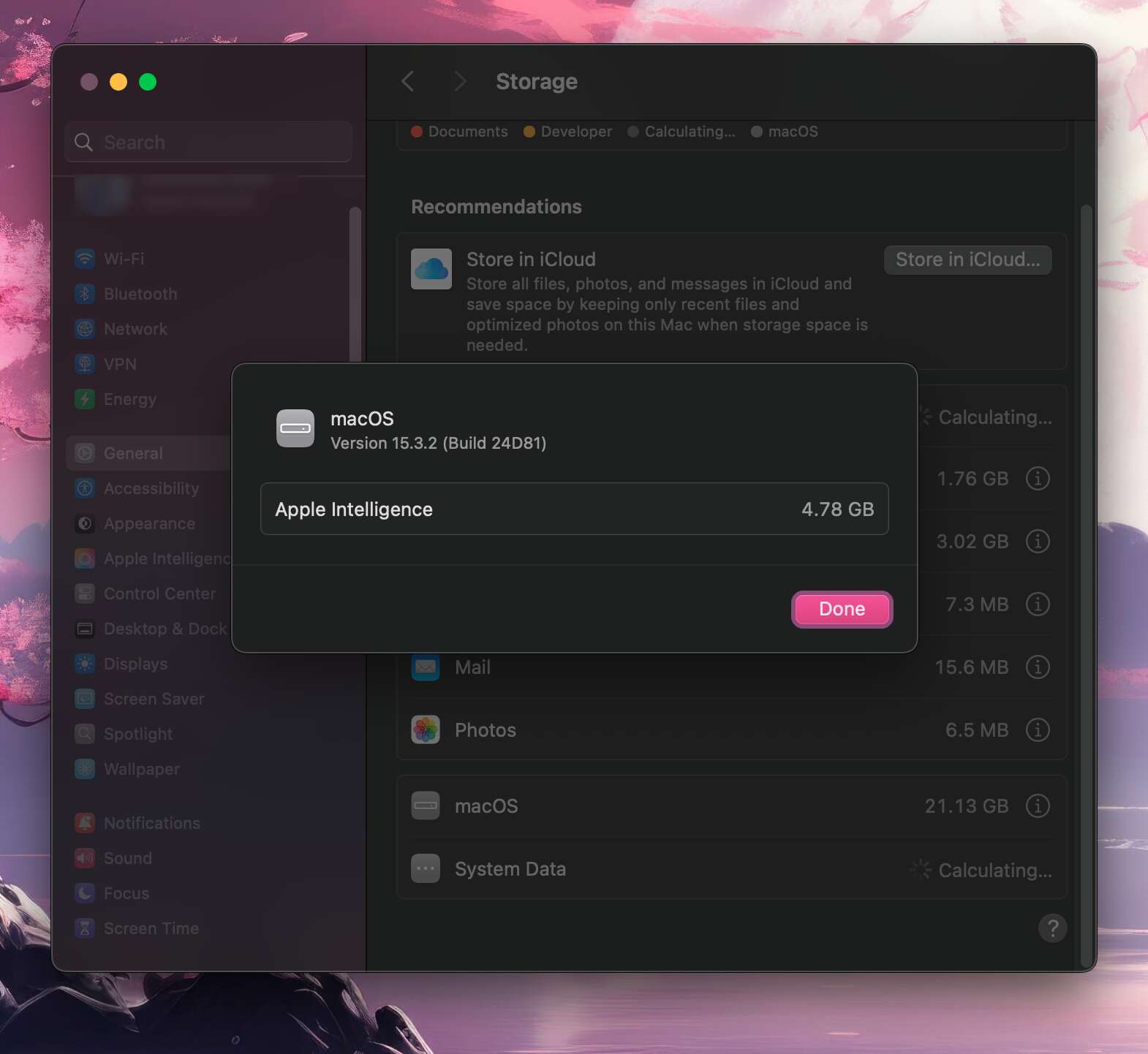Click the Accessibility sidebar icon

tap(85, 488)
